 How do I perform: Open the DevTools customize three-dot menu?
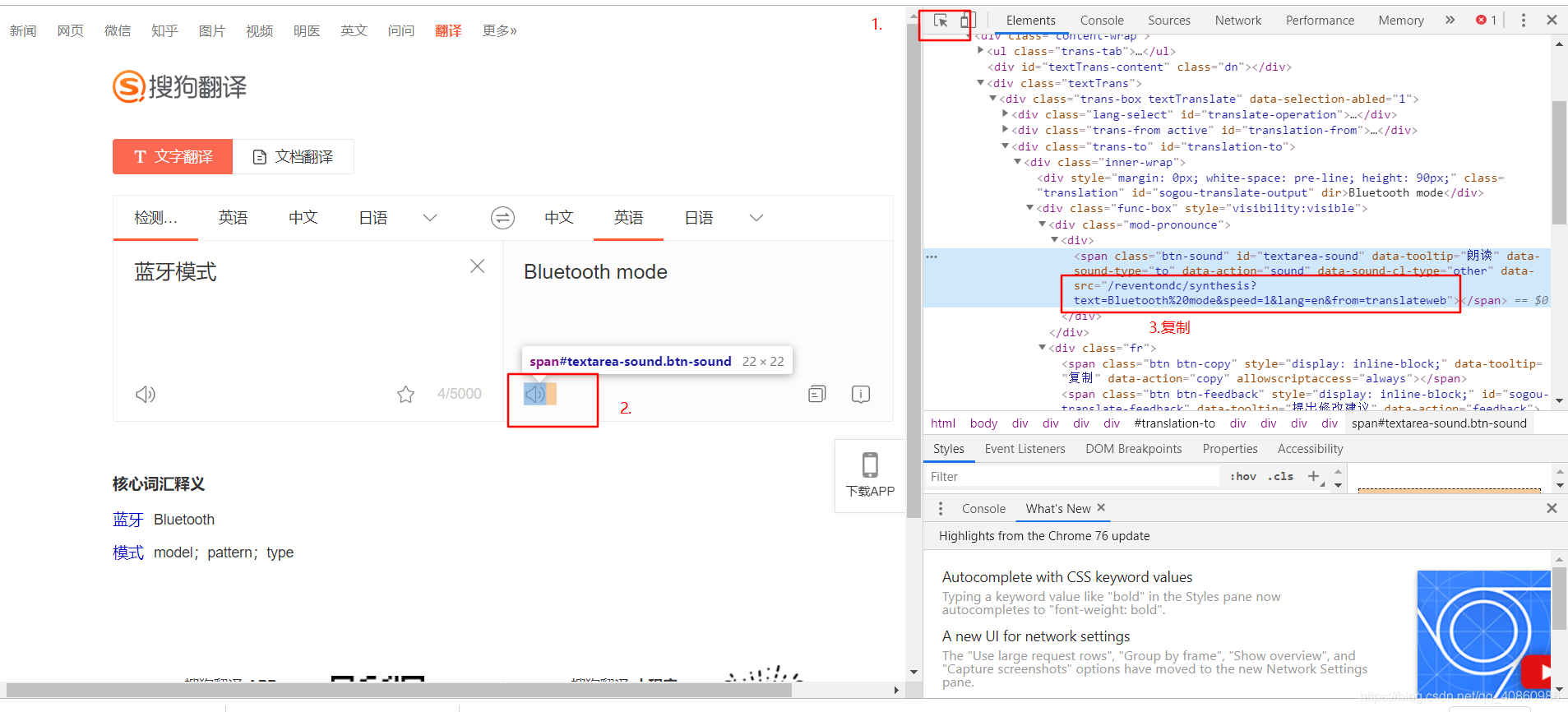1524,20
